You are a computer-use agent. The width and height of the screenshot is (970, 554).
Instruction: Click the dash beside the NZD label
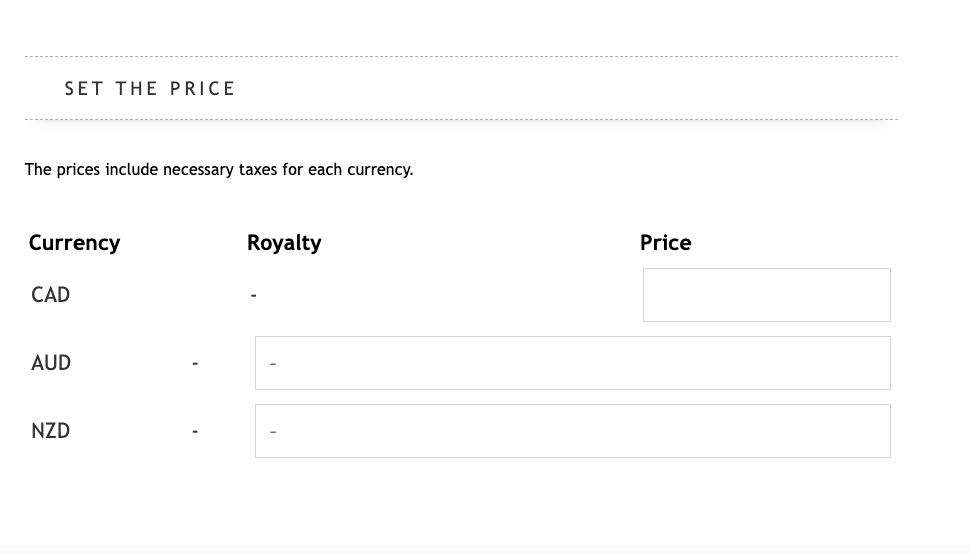[195, 432]
